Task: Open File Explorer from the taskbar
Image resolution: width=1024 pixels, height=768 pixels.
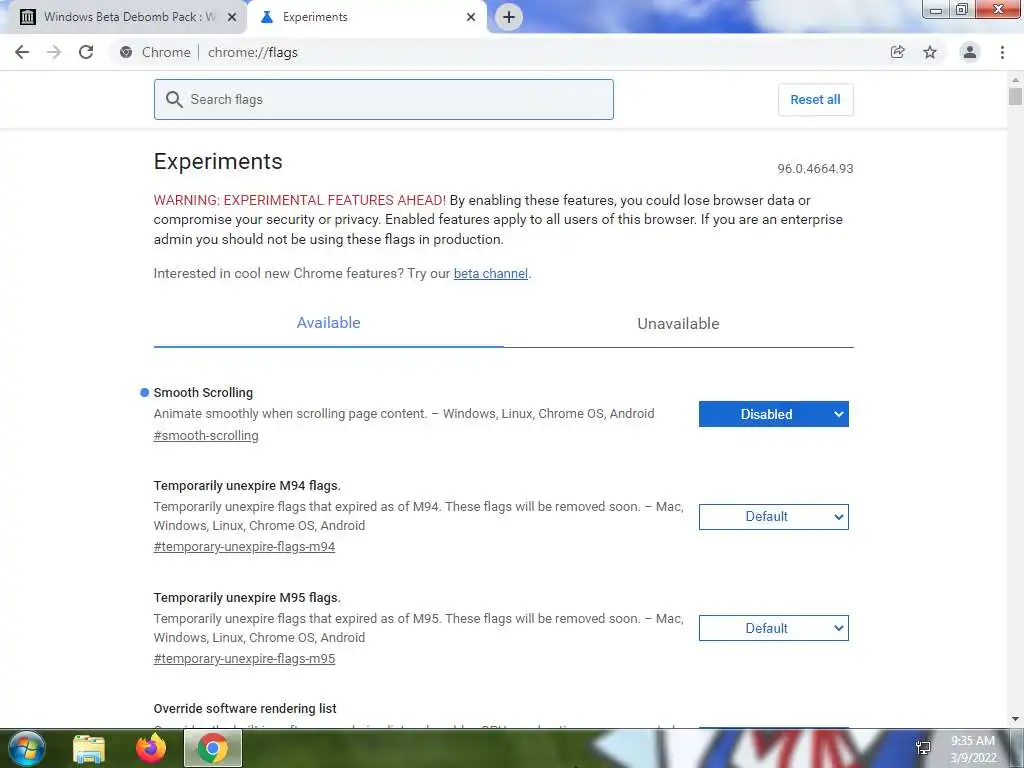Action: 89,749
